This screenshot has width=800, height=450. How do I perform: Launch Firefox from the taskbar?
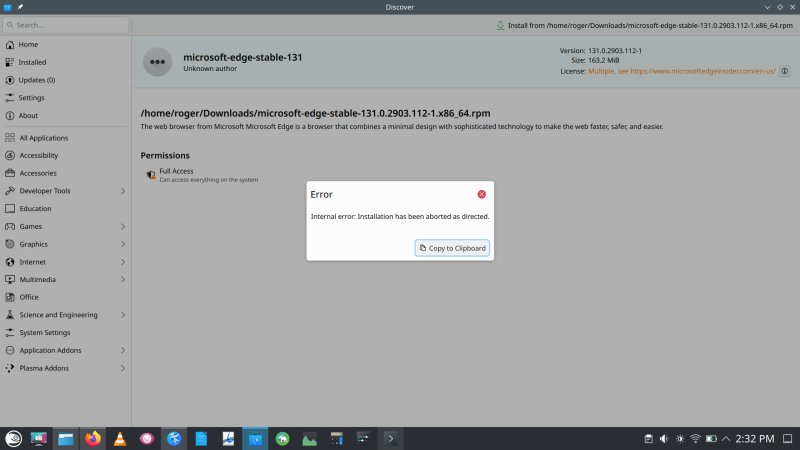coord(93,439)
